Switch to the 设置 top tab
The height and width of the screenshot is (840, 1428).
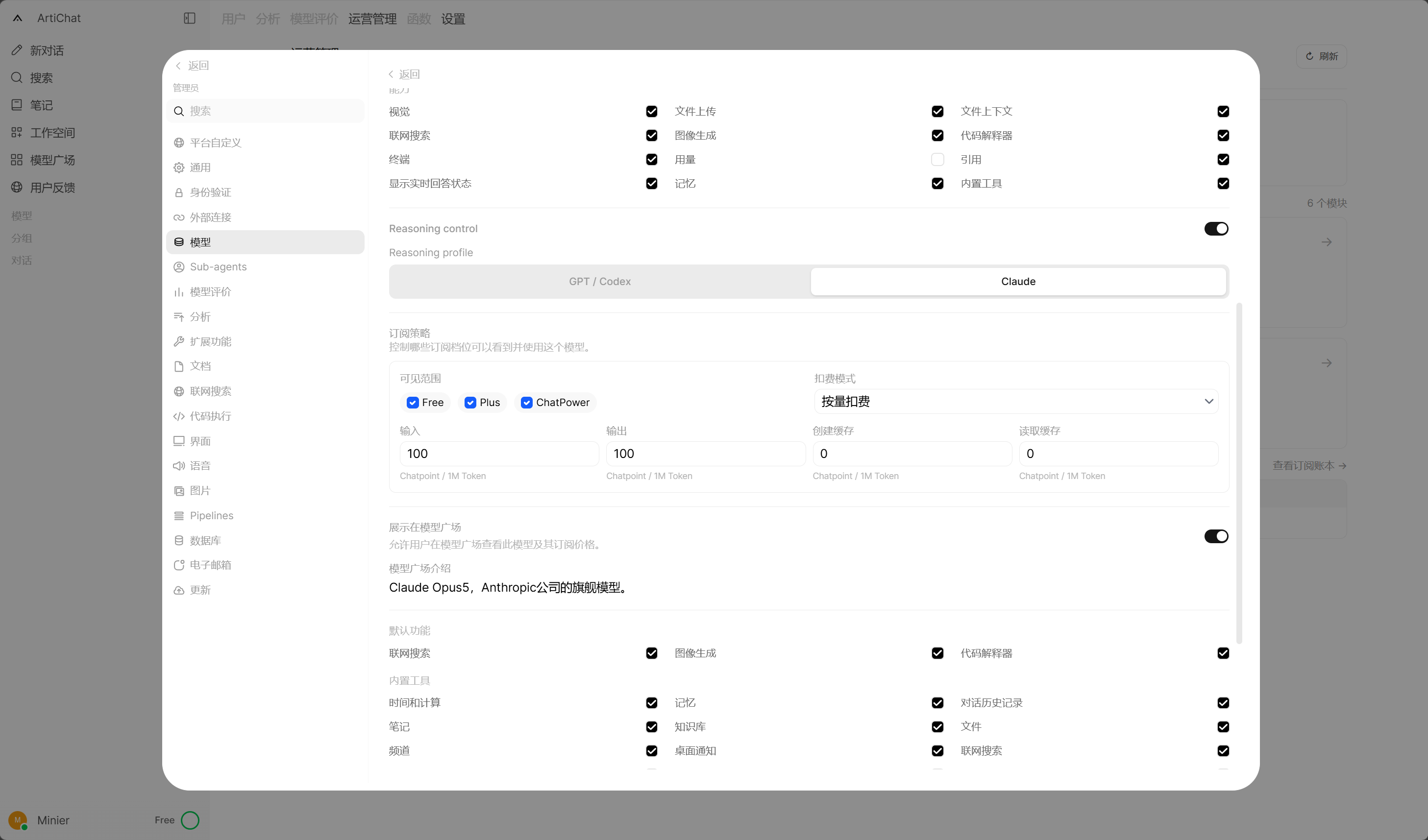click(453, 19)
